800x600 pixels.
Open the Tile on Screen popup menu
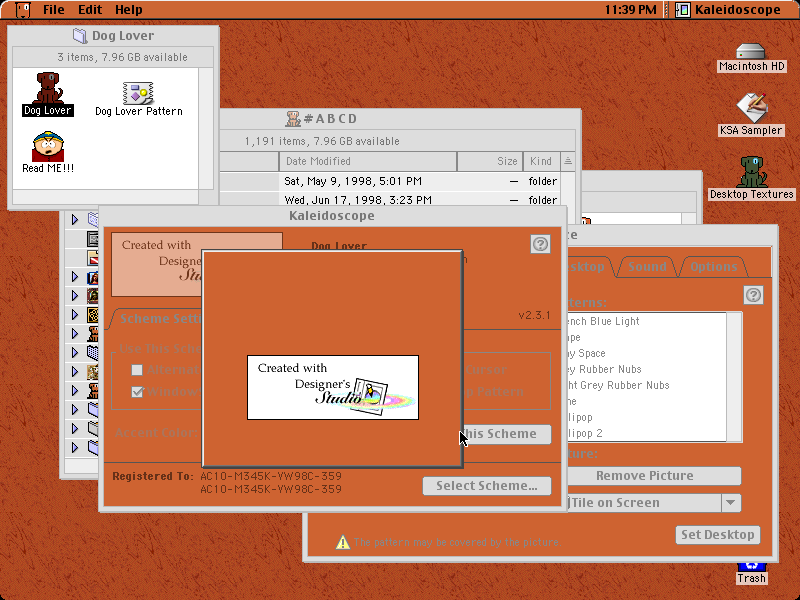(x=654, y=503)
